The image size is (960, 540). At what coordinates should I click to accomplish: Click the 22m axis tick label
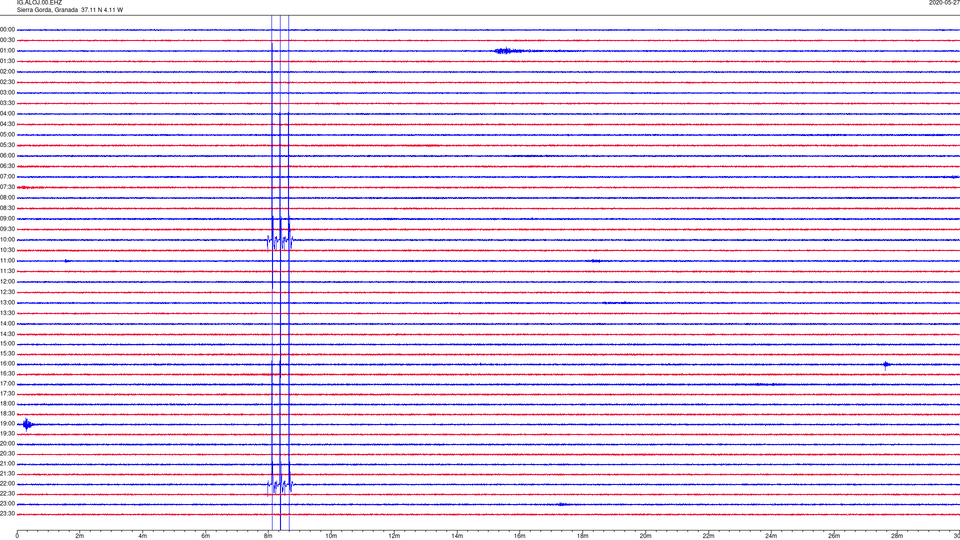[x=708, y=536]
